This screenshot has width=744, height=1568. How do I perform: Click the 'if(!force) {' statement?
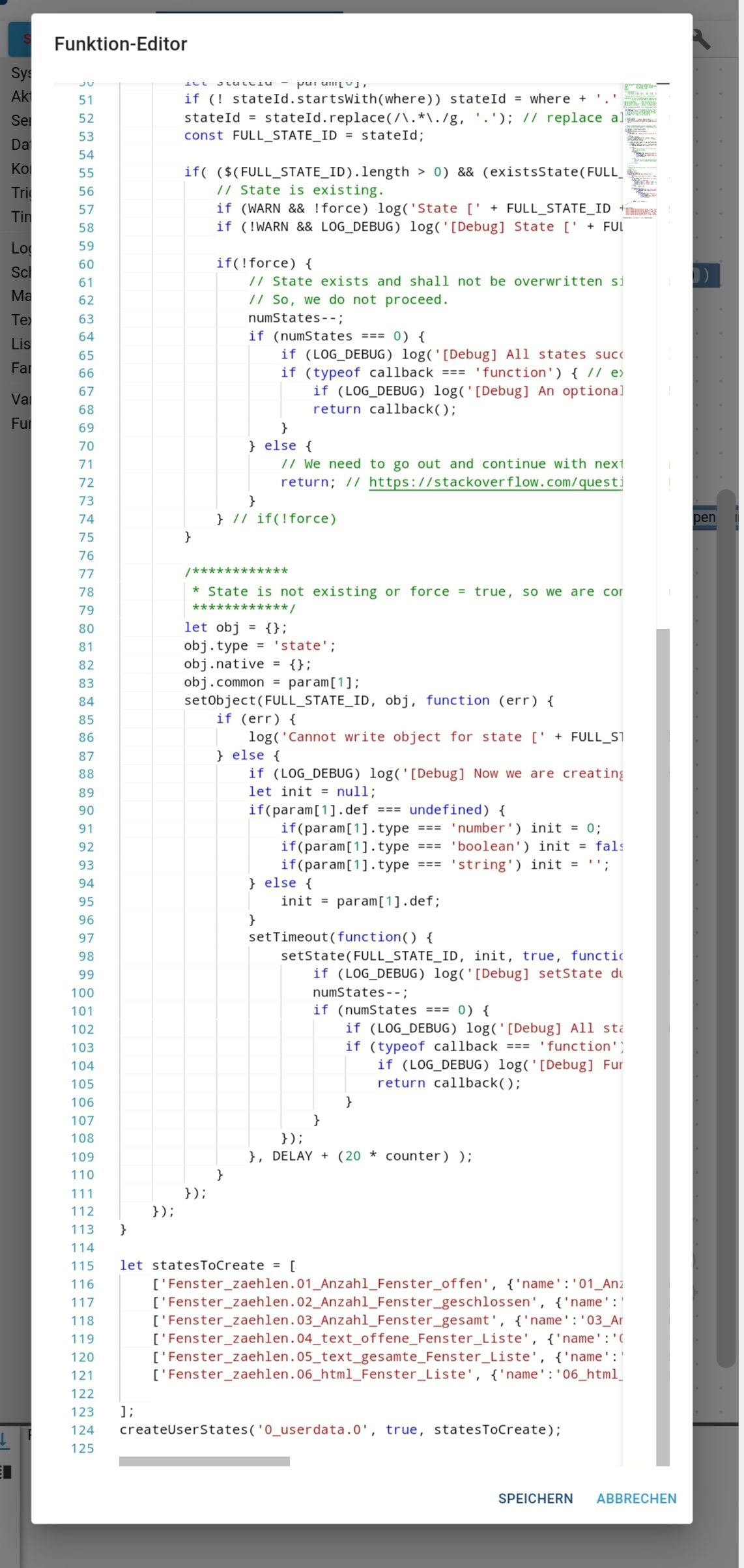(x=264, y=263)
